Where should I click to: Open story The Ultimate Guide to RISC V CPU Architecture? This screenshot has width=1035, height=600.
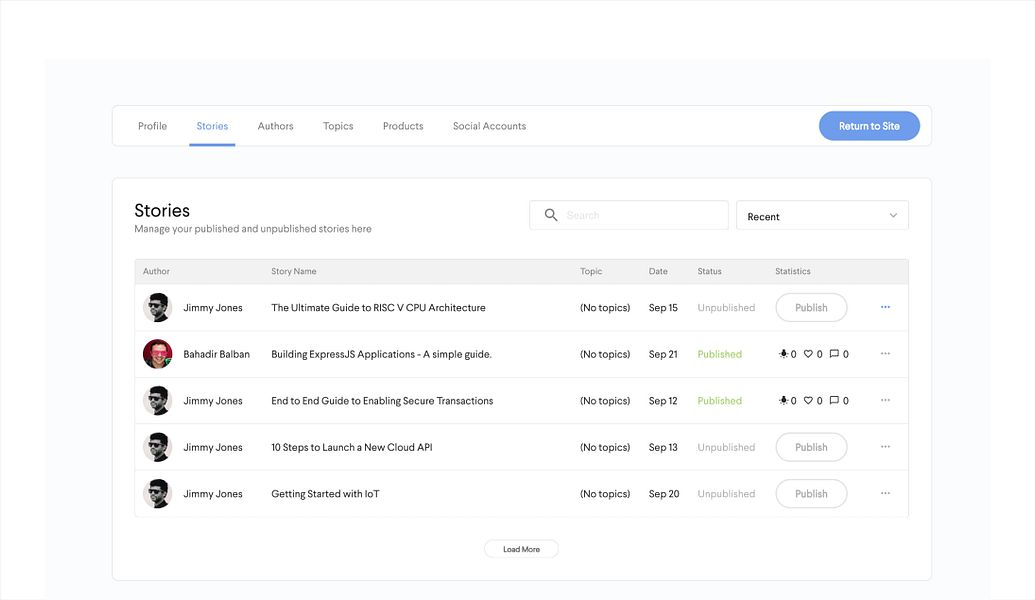click(x=378, y=308)
